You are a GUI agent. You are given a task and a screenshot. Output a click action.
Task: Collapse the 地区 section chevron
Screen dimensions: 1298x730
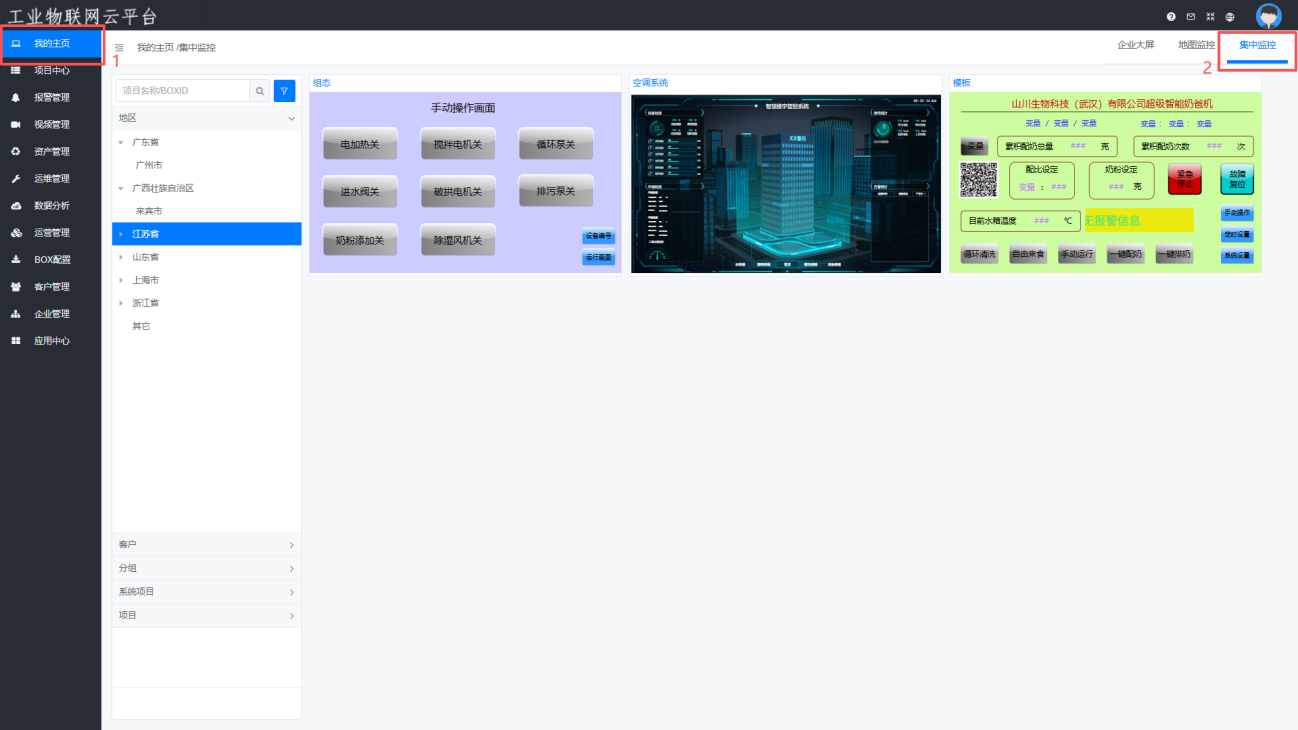pos(291,119)
